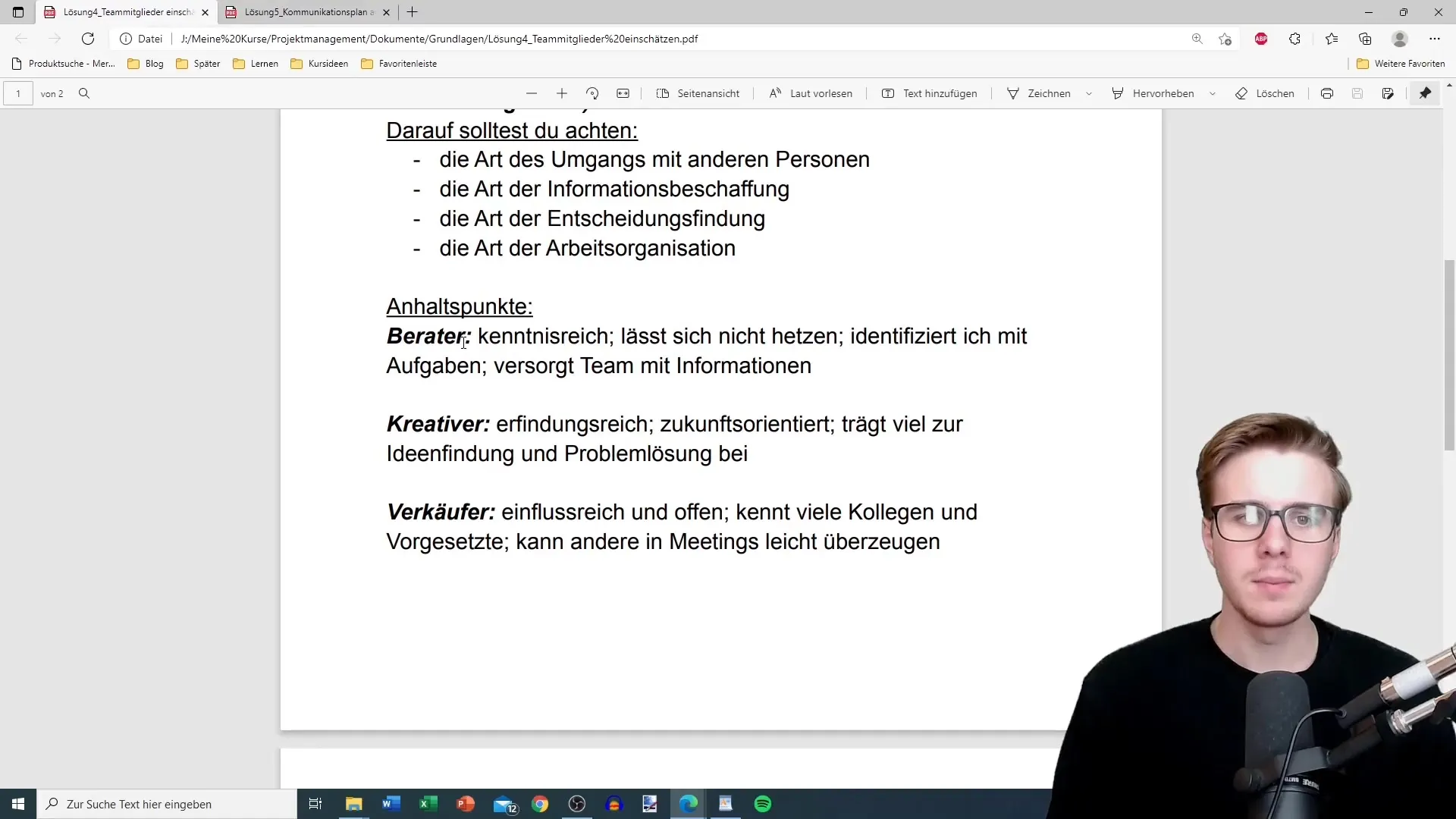Viewport: 1456px width, 819px height.
Task: Open OBS Studio from taskbar
Action: pyautogui.click(x=577, y=804)
